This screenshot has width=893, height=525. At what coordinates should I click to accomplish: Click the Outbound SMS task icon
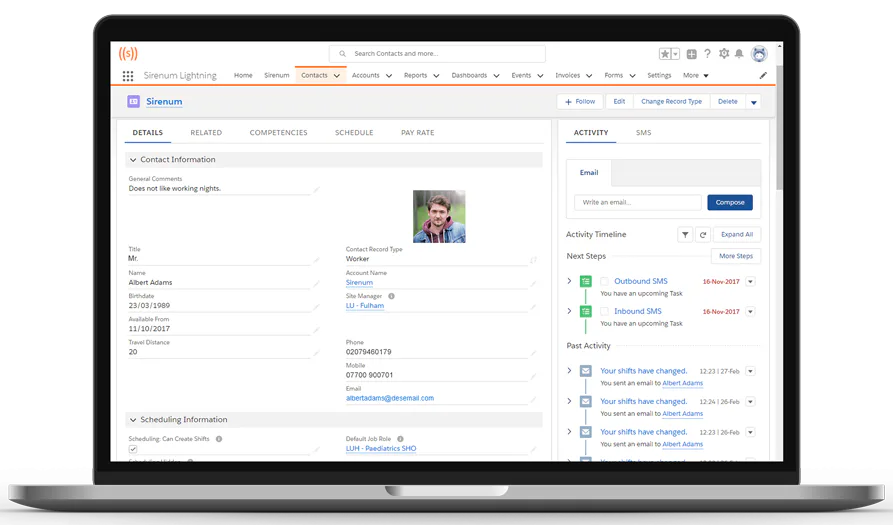pos(585,281)
